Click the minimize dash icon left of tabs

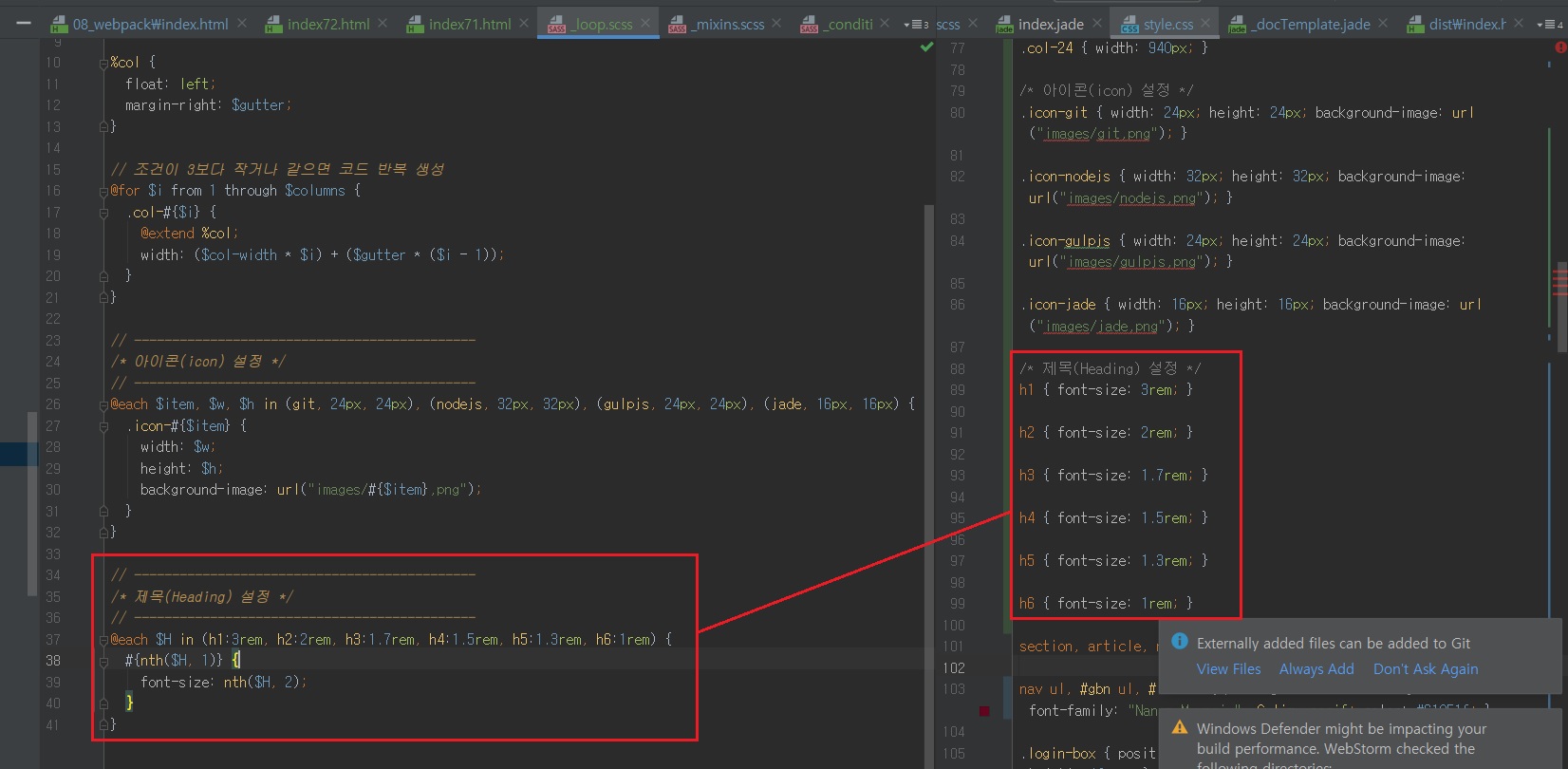point(24,23)
